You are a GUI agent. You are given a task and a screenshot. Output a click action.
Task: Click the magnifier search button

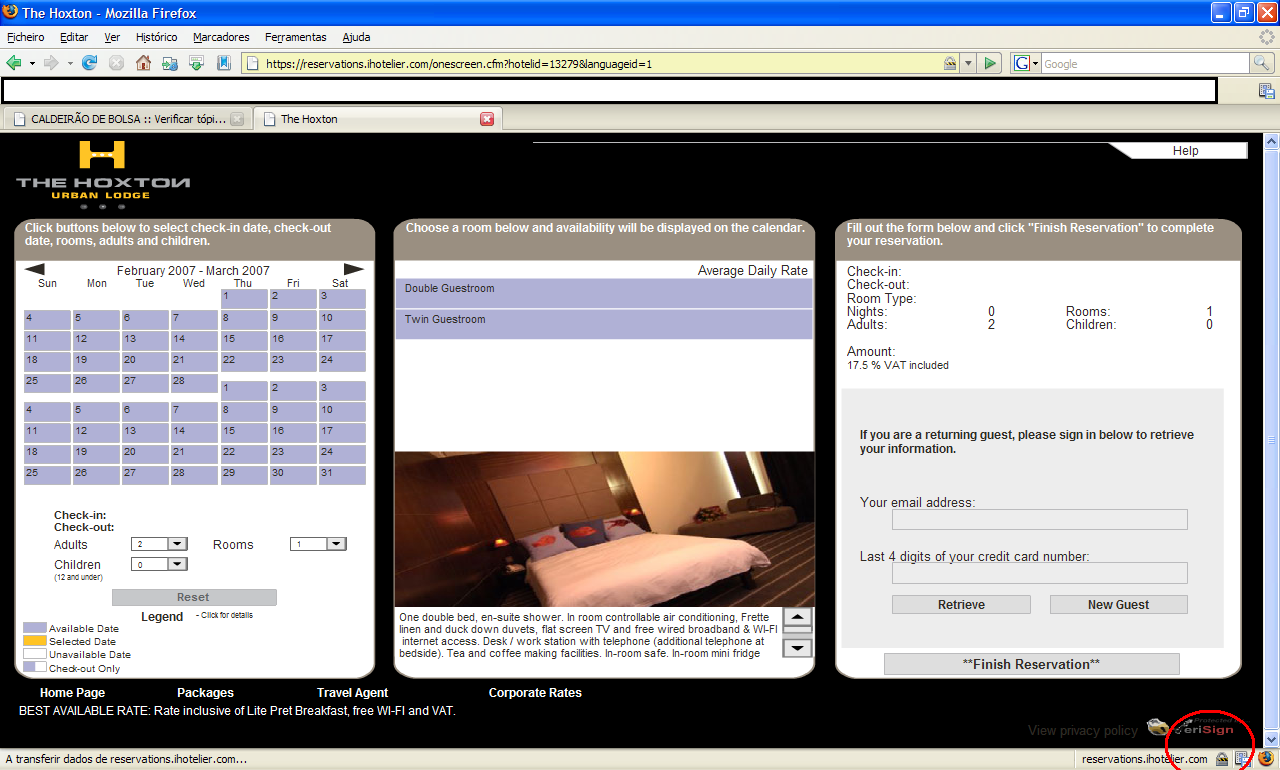point(1264,63)
